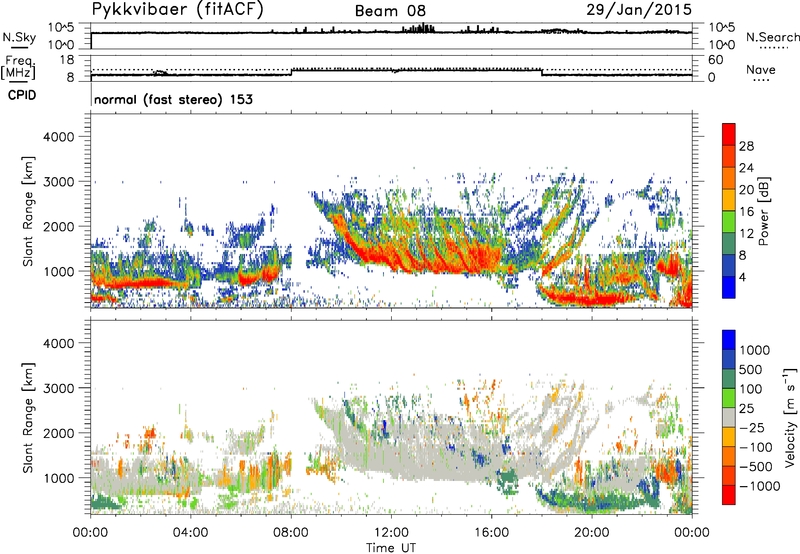Pick the gray -25 to 25 velocity swatch

click(729, 418)
